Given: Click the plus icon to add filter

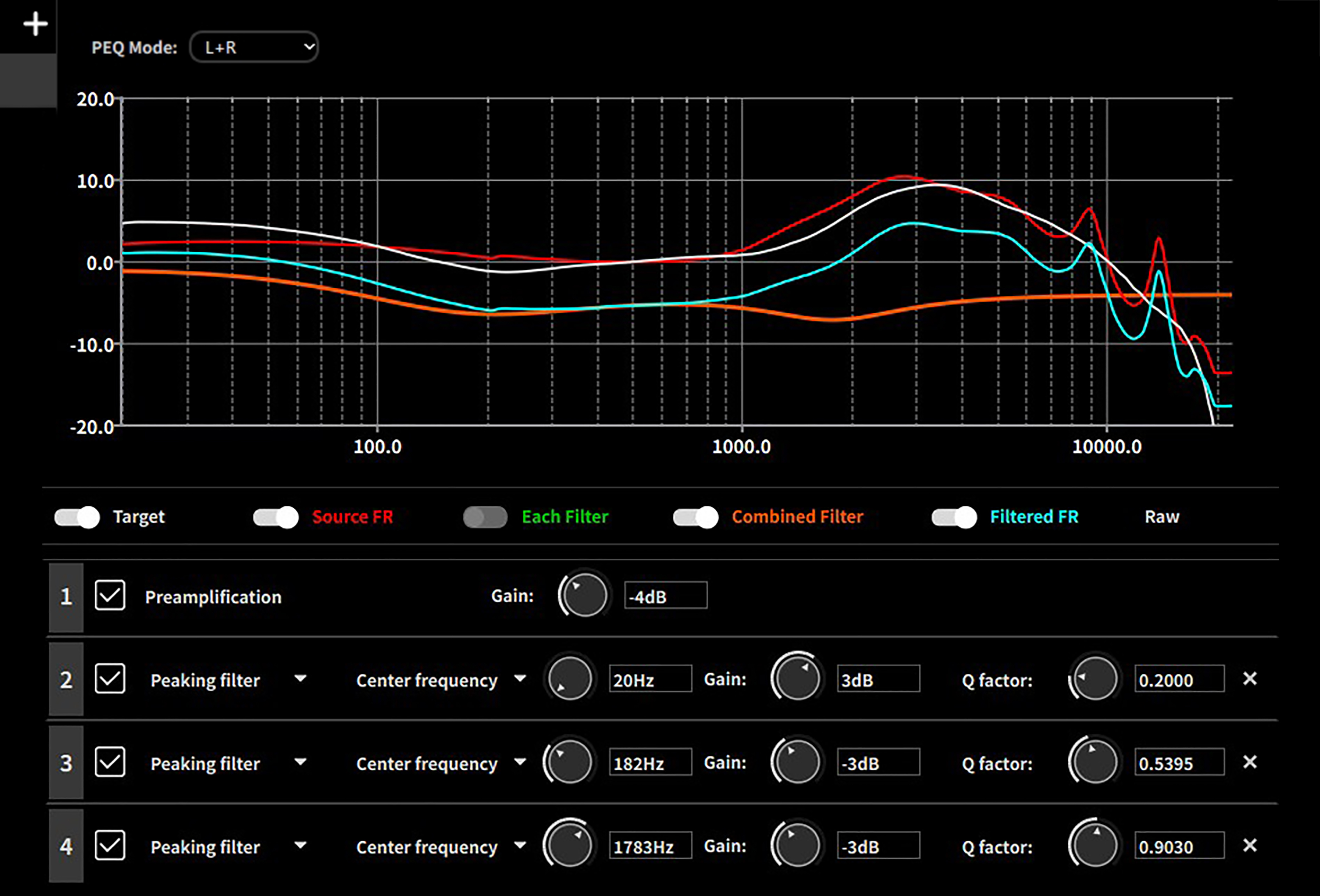Looking at the screenshot, I should (35, 25).
